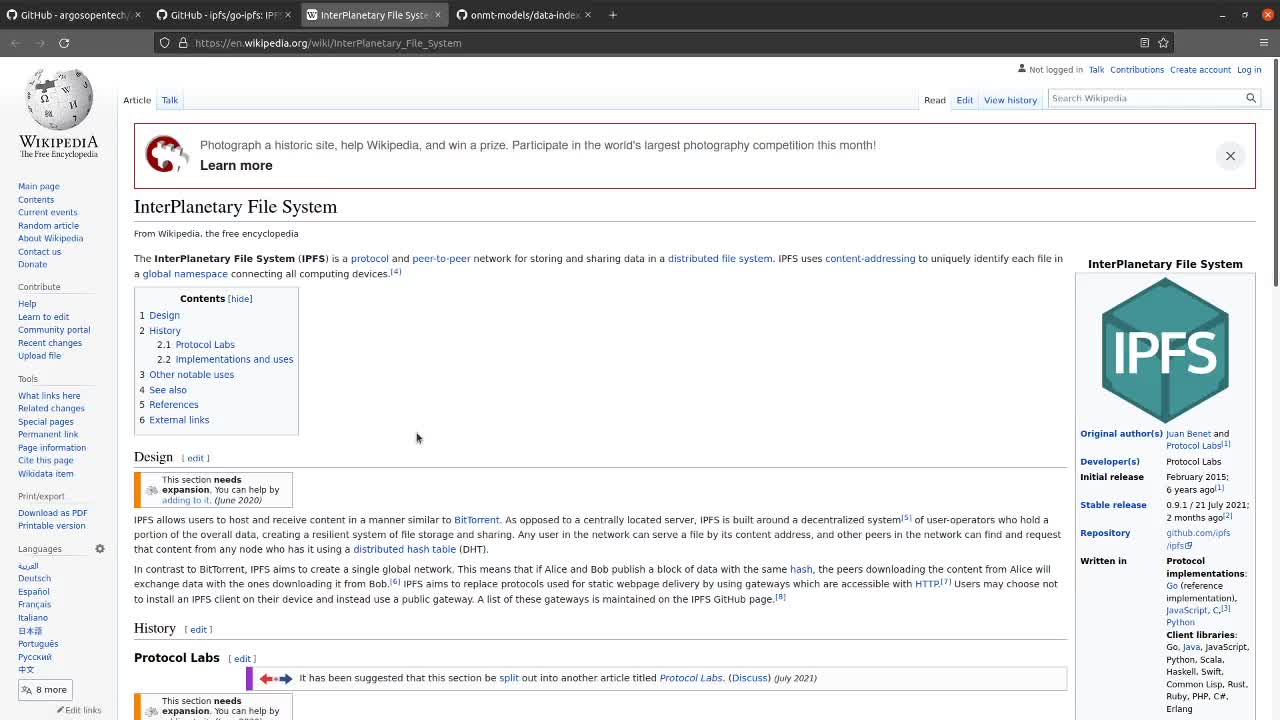Select the Article tab
Image resolution: width=1280 pixels, height=720 pixels.
(137, 100)
